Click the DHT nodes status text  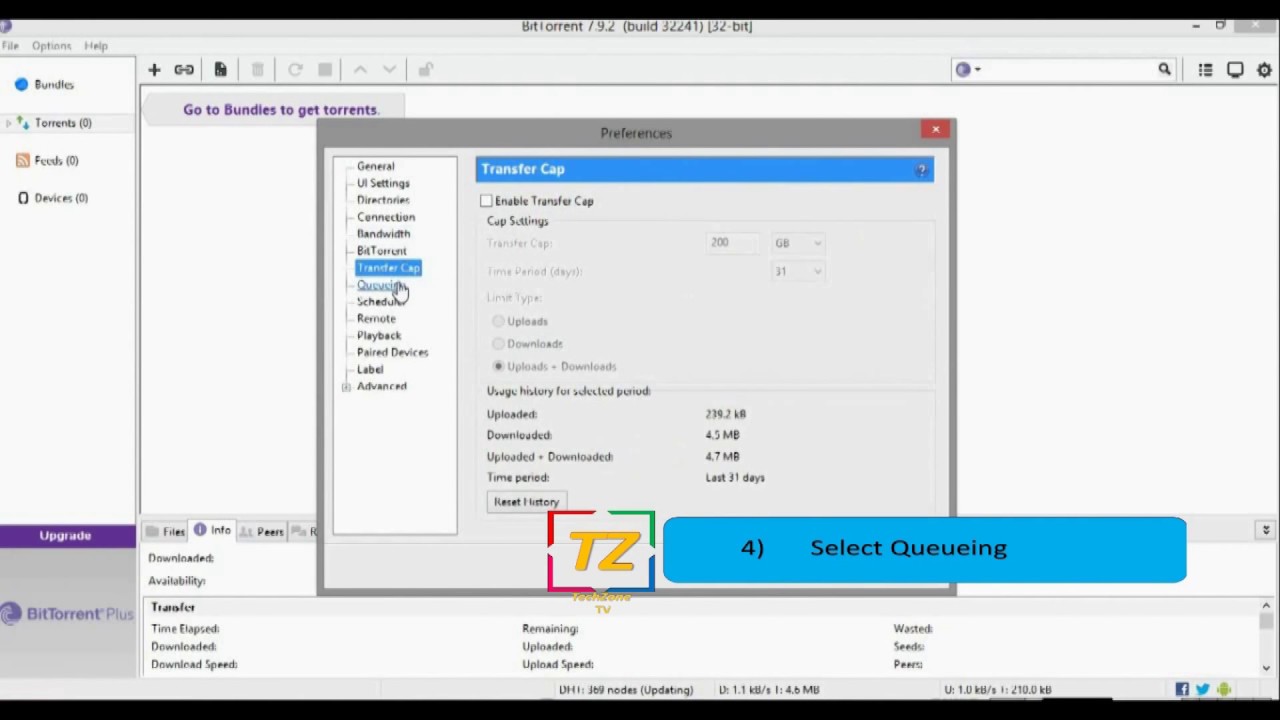click(626, 690)
